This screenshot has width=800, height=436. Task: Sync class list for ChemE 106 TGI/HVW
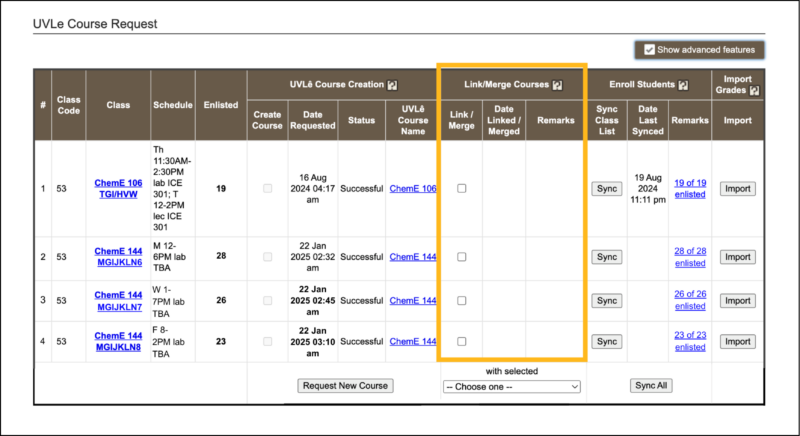[607, 189]
